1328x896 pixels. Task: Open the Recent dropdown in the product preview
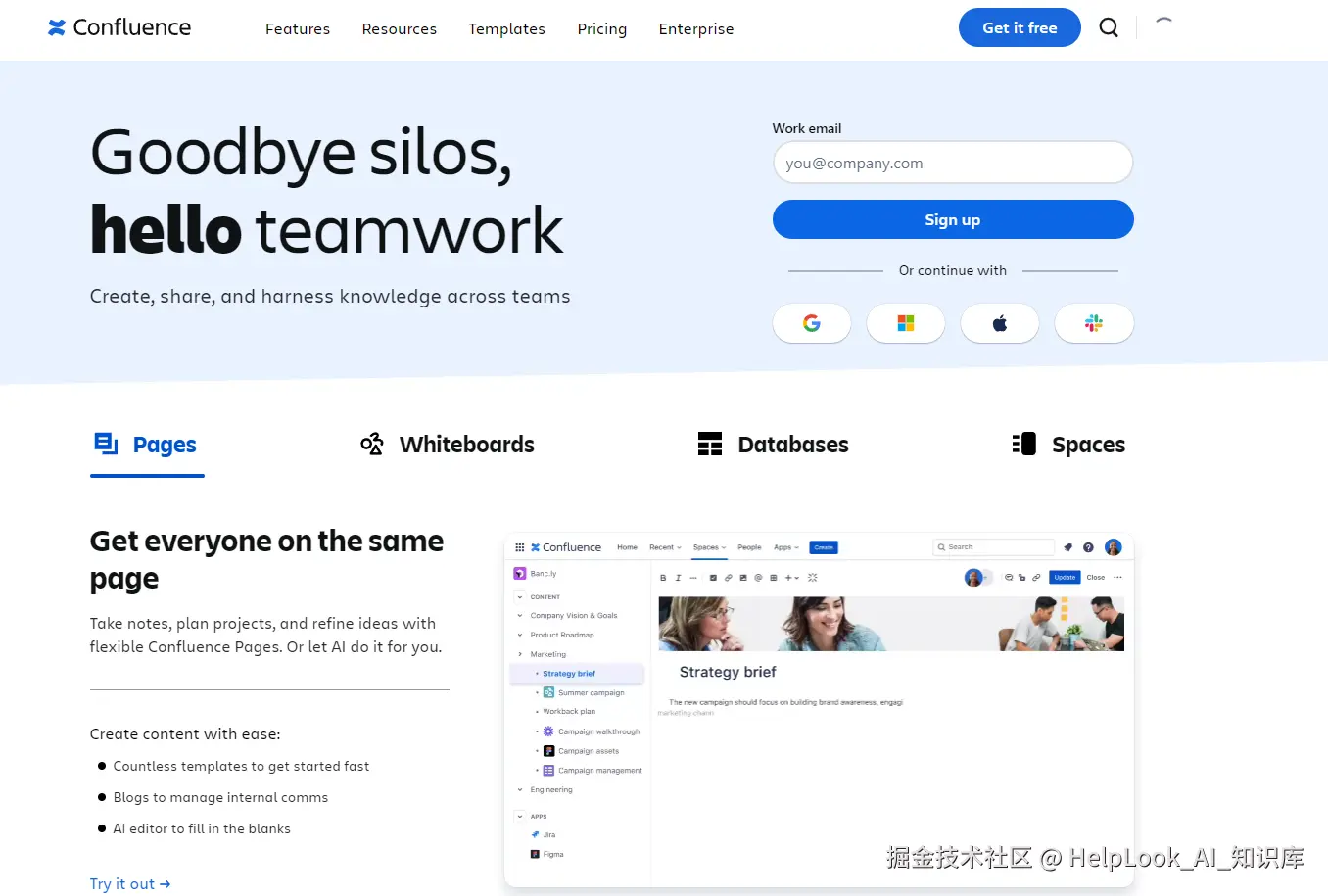point(665,547)
